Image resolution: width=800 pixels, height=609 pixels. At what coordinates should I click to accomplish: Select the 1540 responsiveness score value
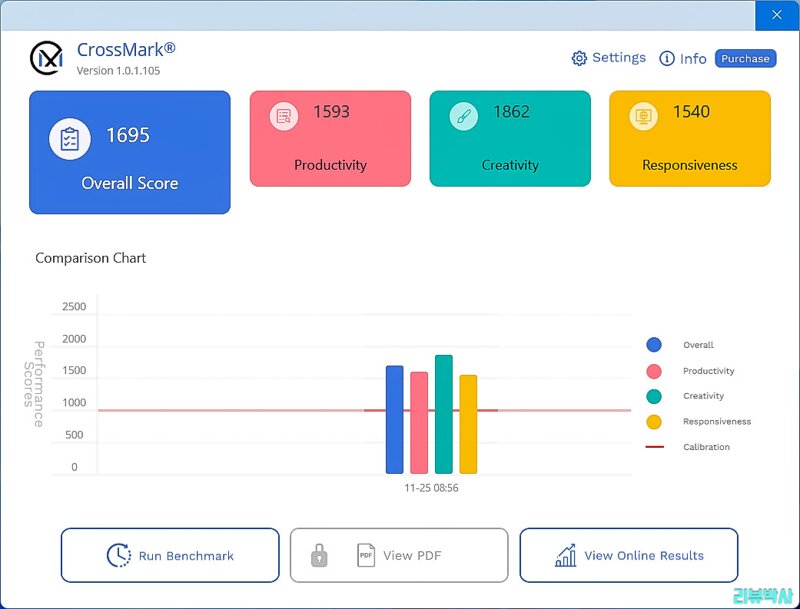[x=691, y=112]
